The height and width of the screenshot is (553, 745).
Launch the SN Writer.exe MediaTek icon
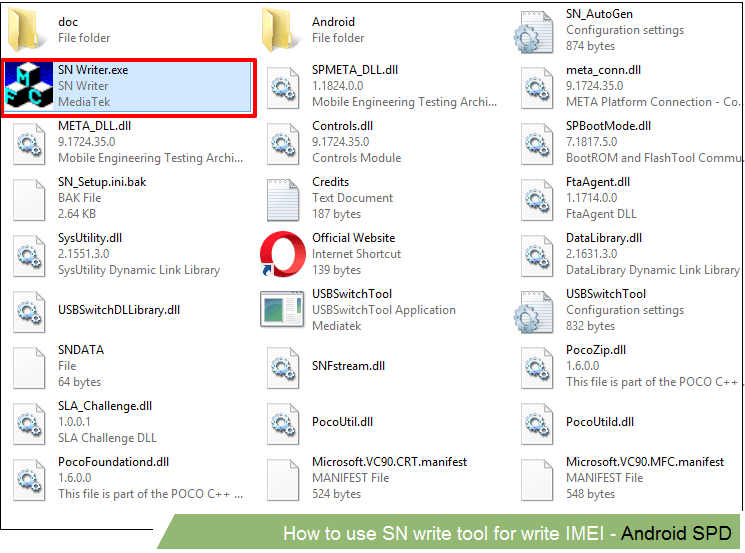[x=29, y=85]
